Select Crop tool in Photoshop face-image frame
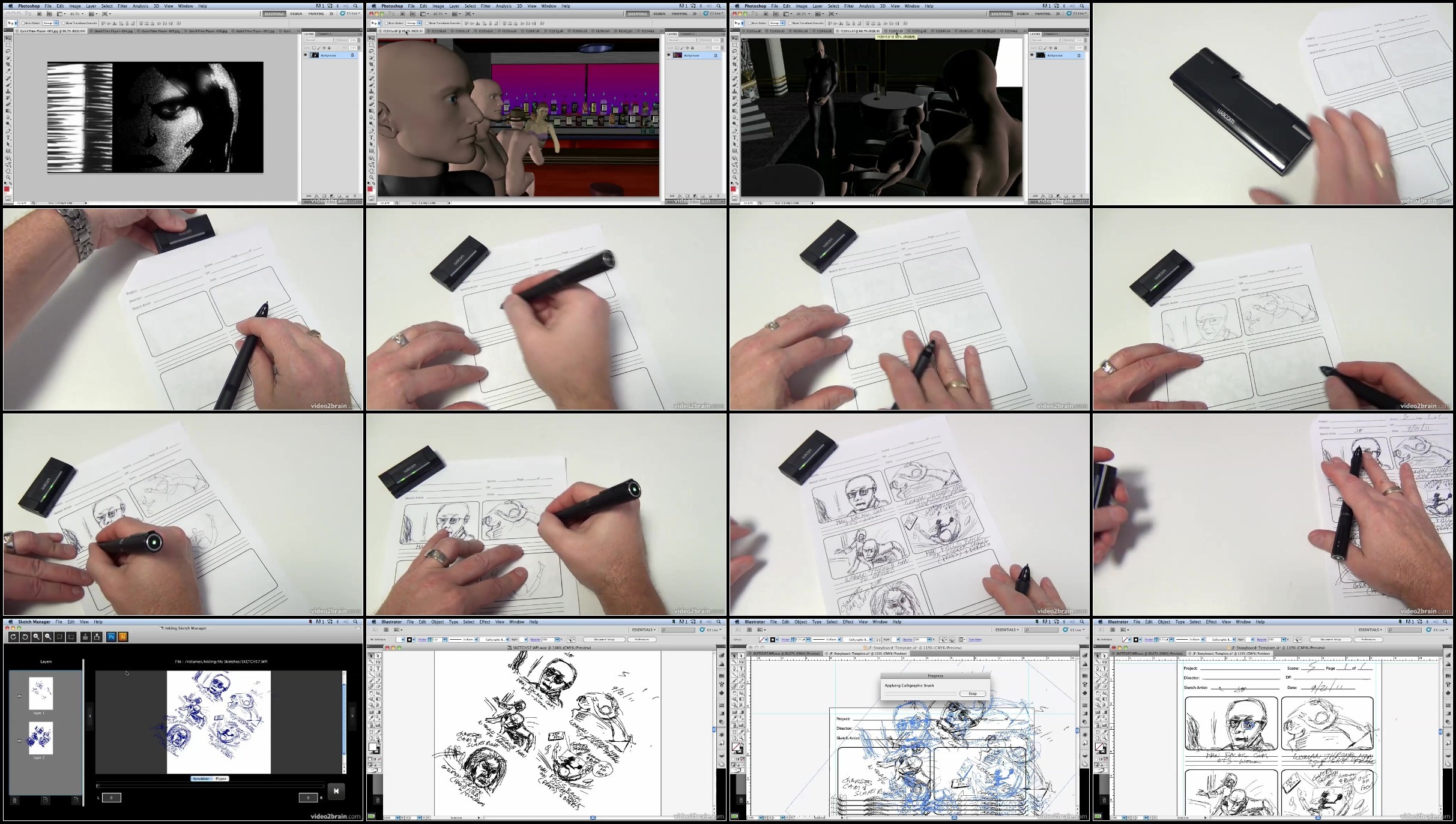 8,64
